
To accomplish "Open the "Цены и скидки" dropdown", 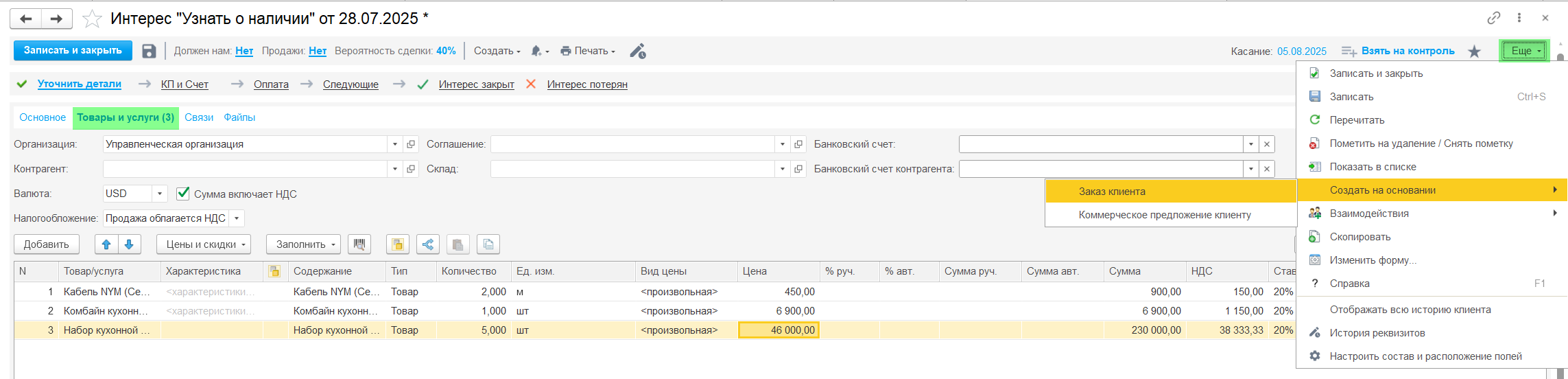I will (x=203, y=244).
